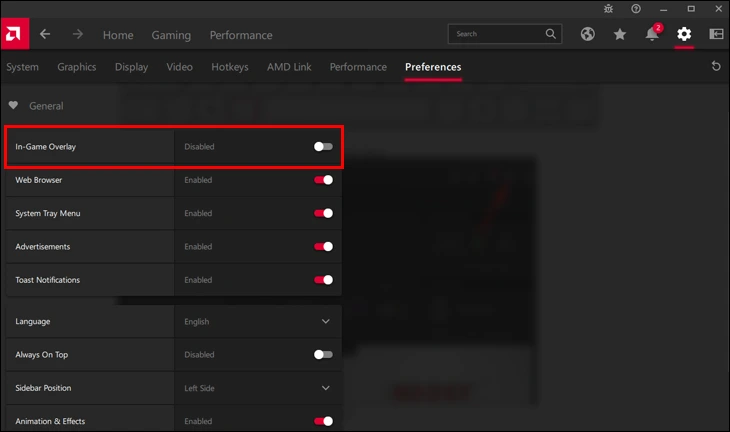730x432 pixels.
Task: Disable the Advertisements toggle
Action: tap(323, 246)
